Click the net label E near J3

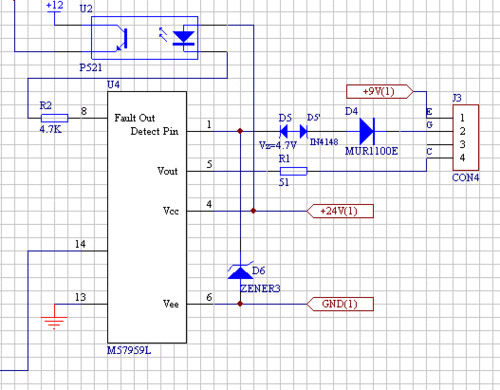[429, 112]
